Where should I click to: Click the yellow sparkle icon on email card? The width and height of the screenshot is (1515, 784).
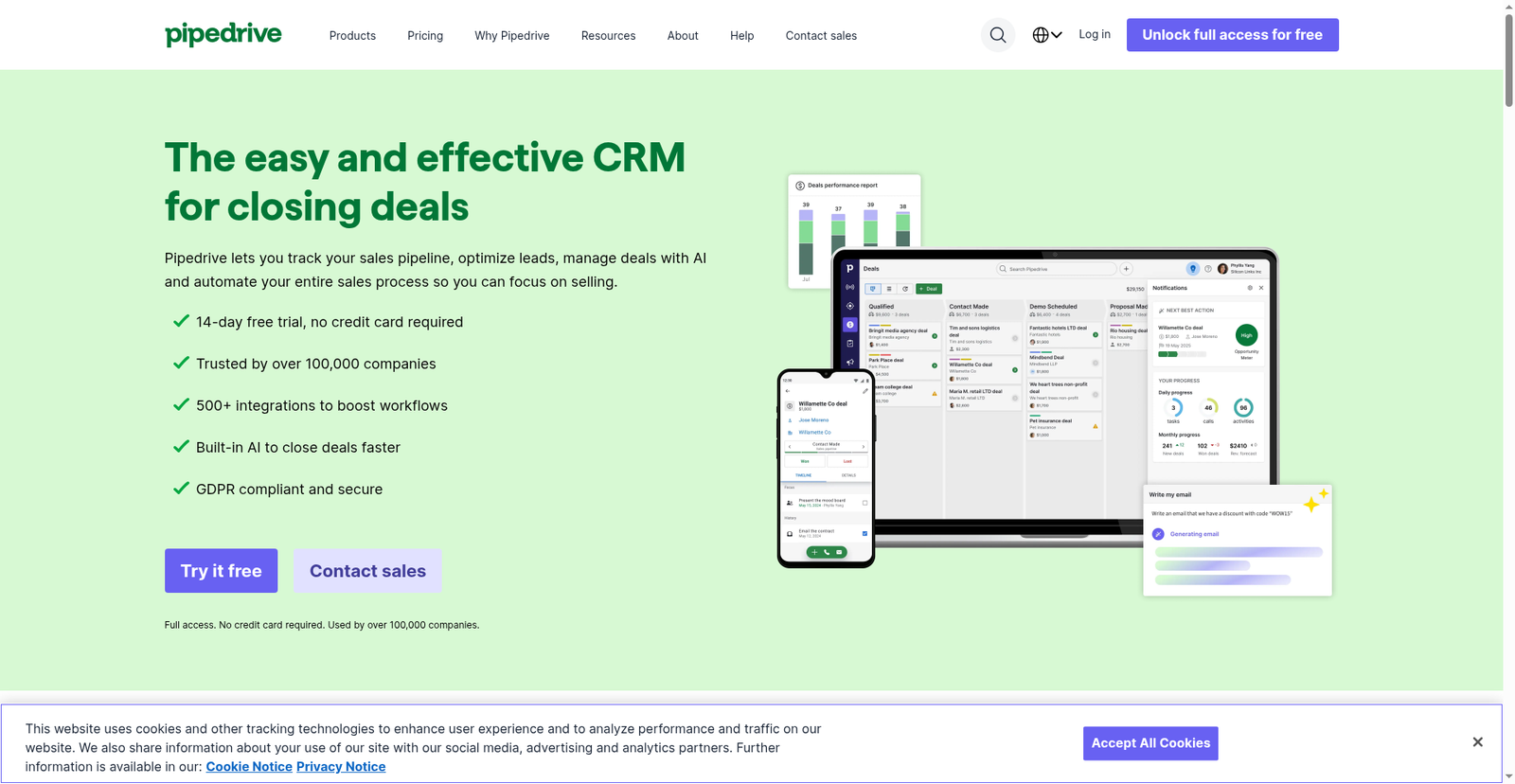[1314, 501]
